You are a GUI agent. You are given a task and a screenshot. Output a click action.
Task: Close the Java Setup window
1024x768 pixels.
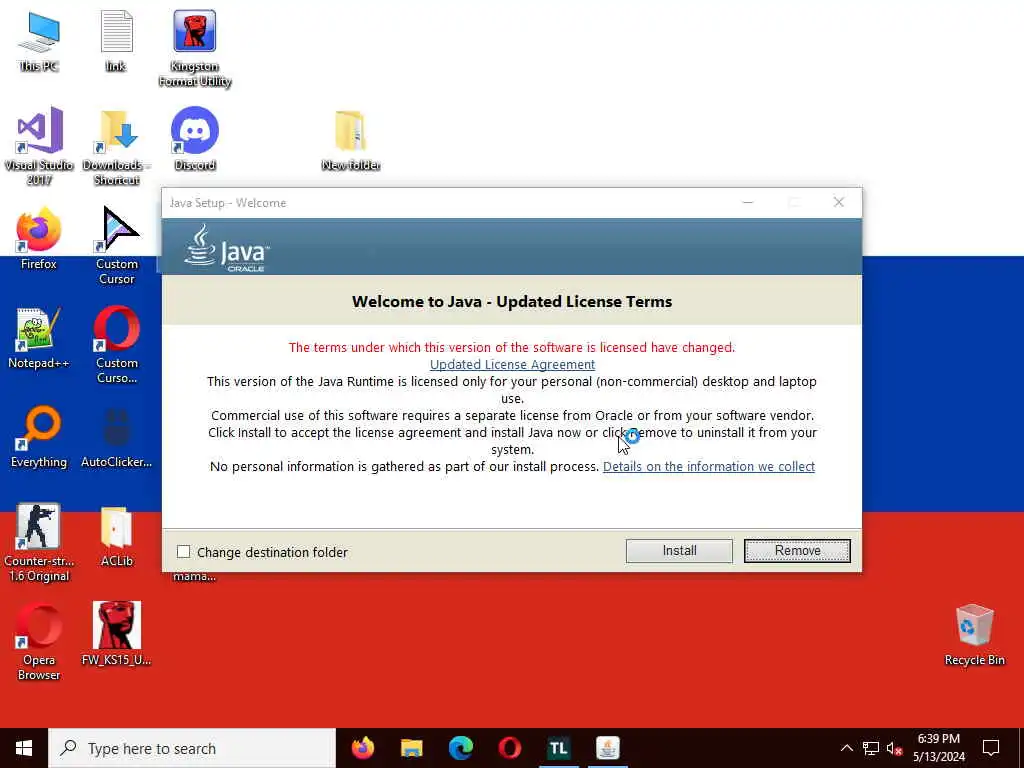click(x=839, y=202)
